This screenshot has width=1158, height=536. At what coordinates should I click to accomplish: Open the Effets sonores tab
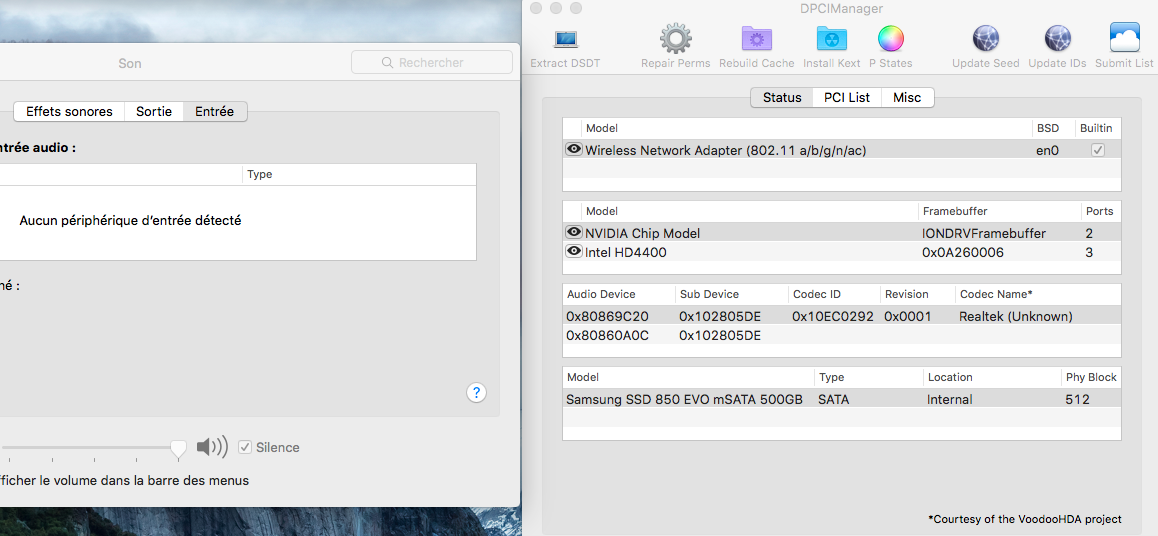pyautogui.click(x=69, y=111)
